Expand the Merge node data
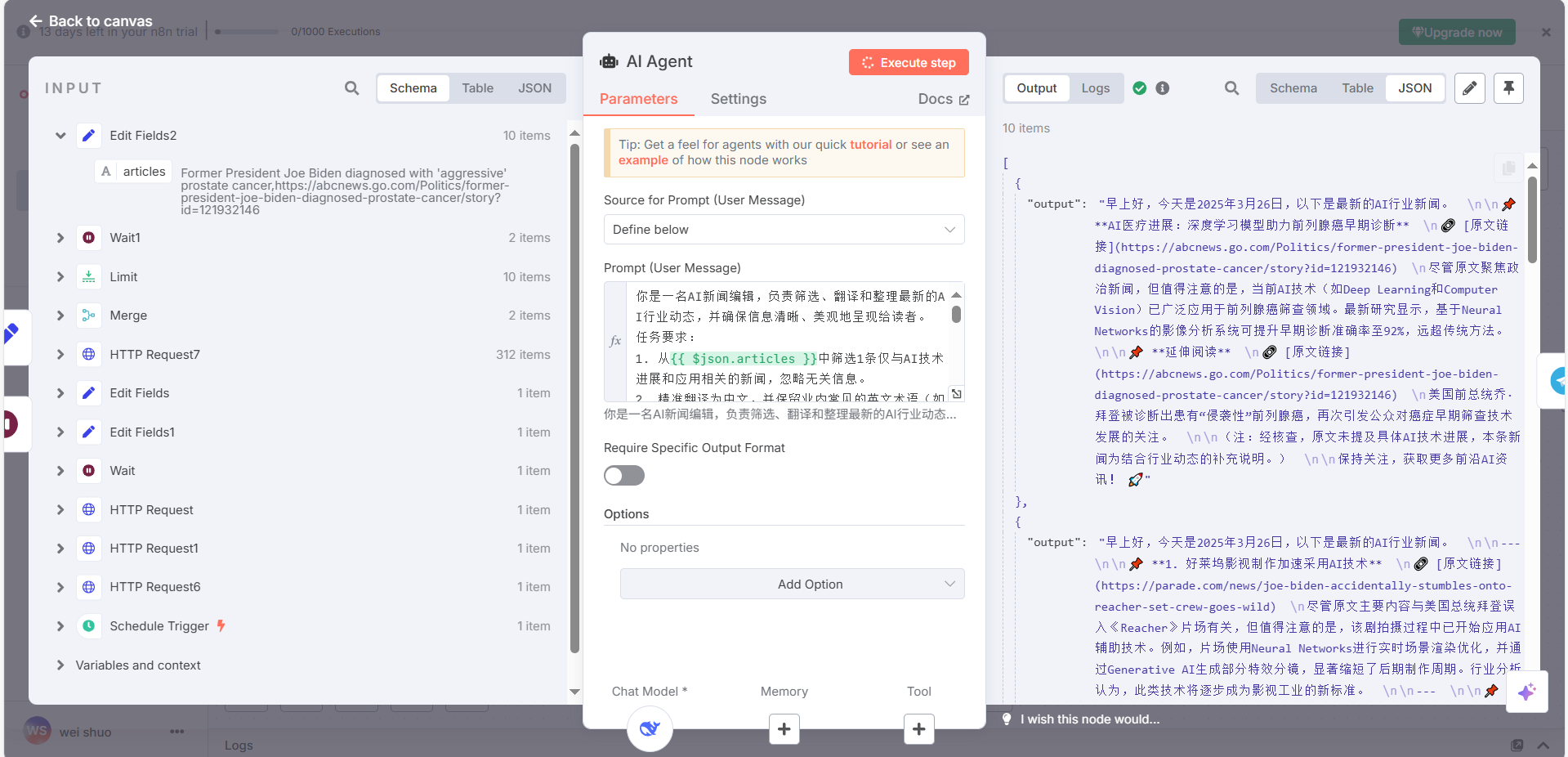Image resolution: width=1568 pixels, height=757 pixels. 60,316
